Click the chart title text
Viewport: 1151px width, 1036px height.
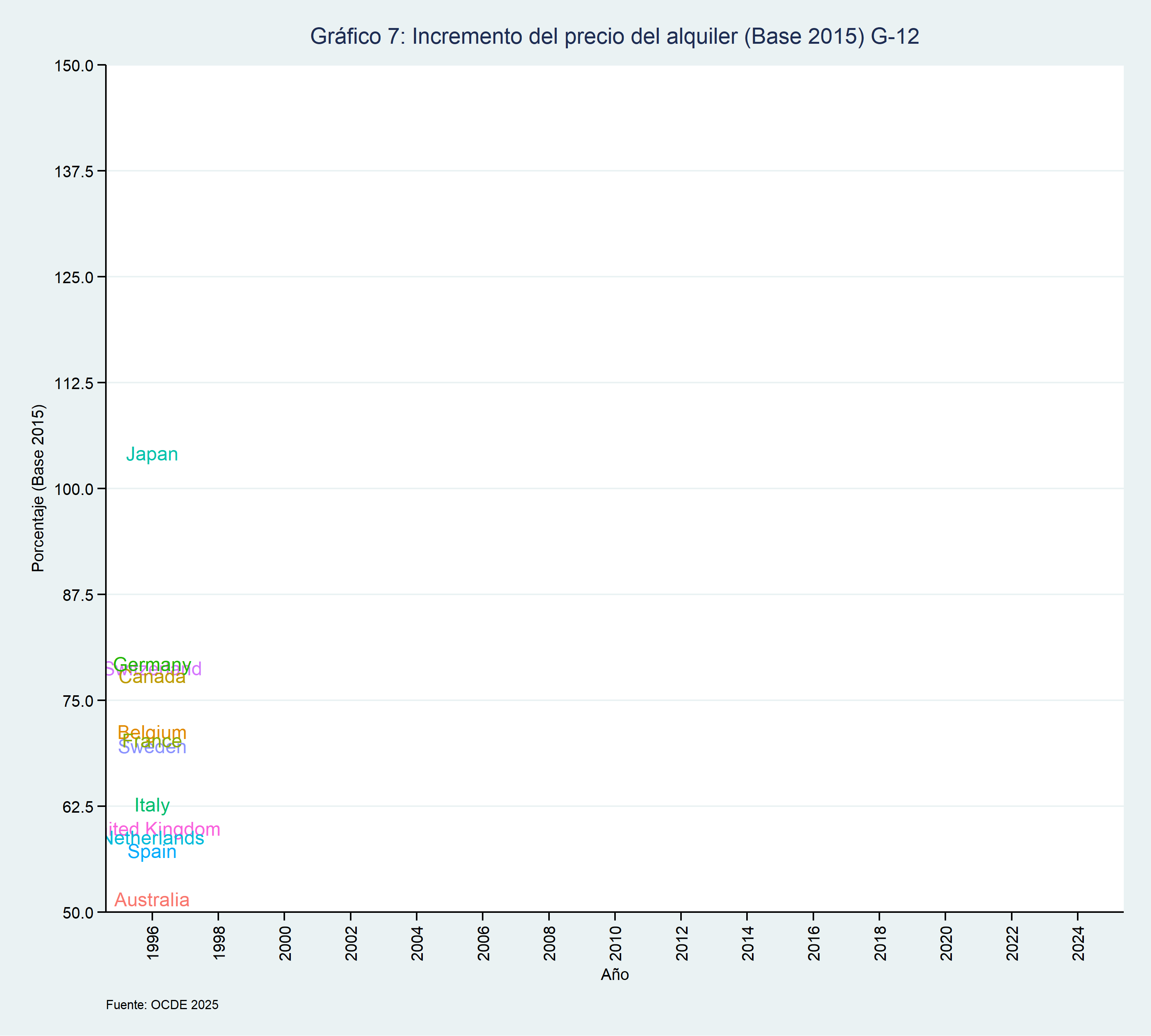614,36
